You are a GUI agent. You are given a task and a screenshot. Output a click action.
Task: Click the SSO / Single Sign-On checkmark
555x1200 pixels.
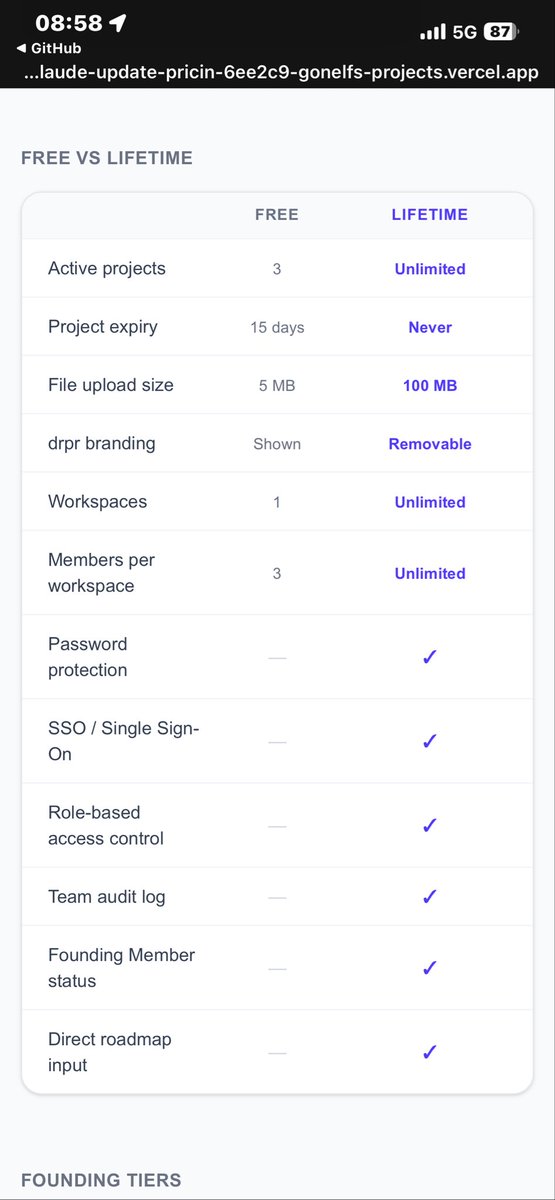(x=430, y=741)
